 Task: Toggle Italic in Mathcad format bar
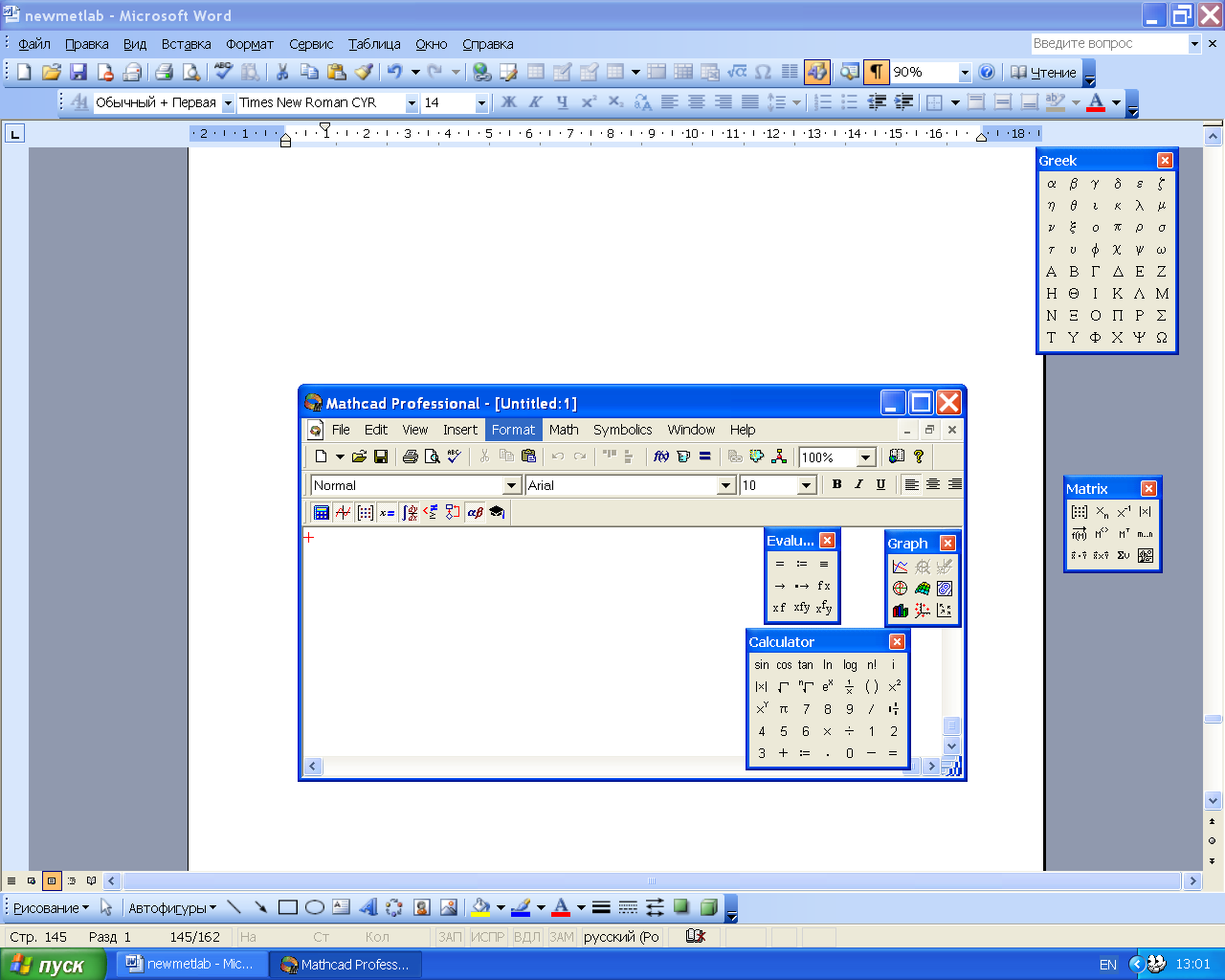click(x=859, y=485)
